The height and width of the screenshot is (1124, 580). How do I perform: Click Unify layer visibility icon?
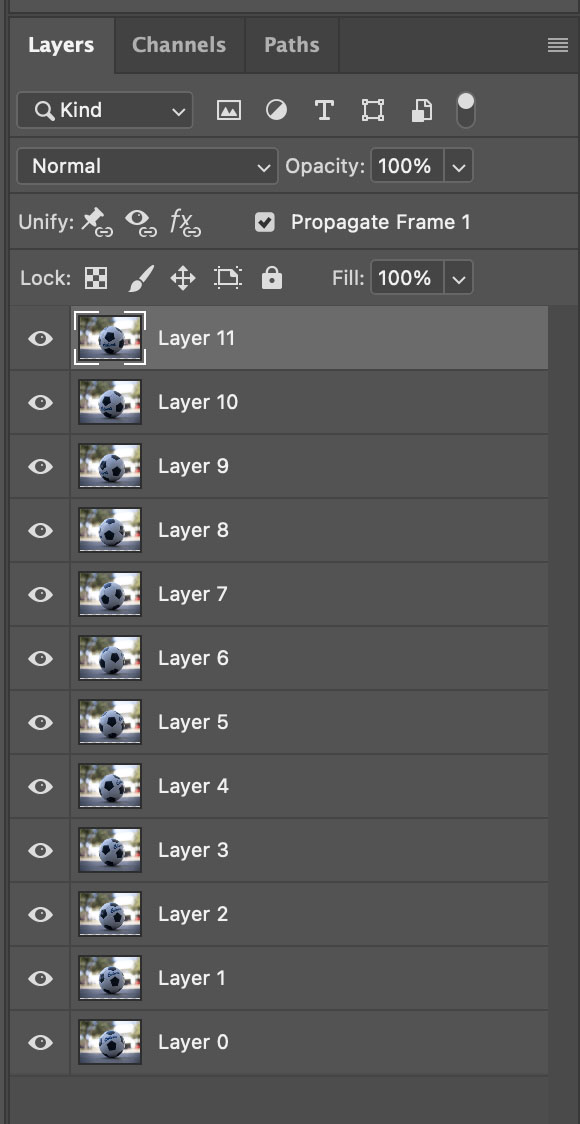coord(141,222)
